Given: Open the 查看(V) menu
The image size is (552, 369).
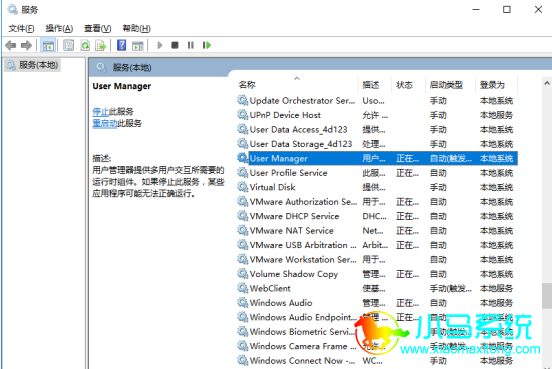Looking at the screenshot, I should 98,29.
